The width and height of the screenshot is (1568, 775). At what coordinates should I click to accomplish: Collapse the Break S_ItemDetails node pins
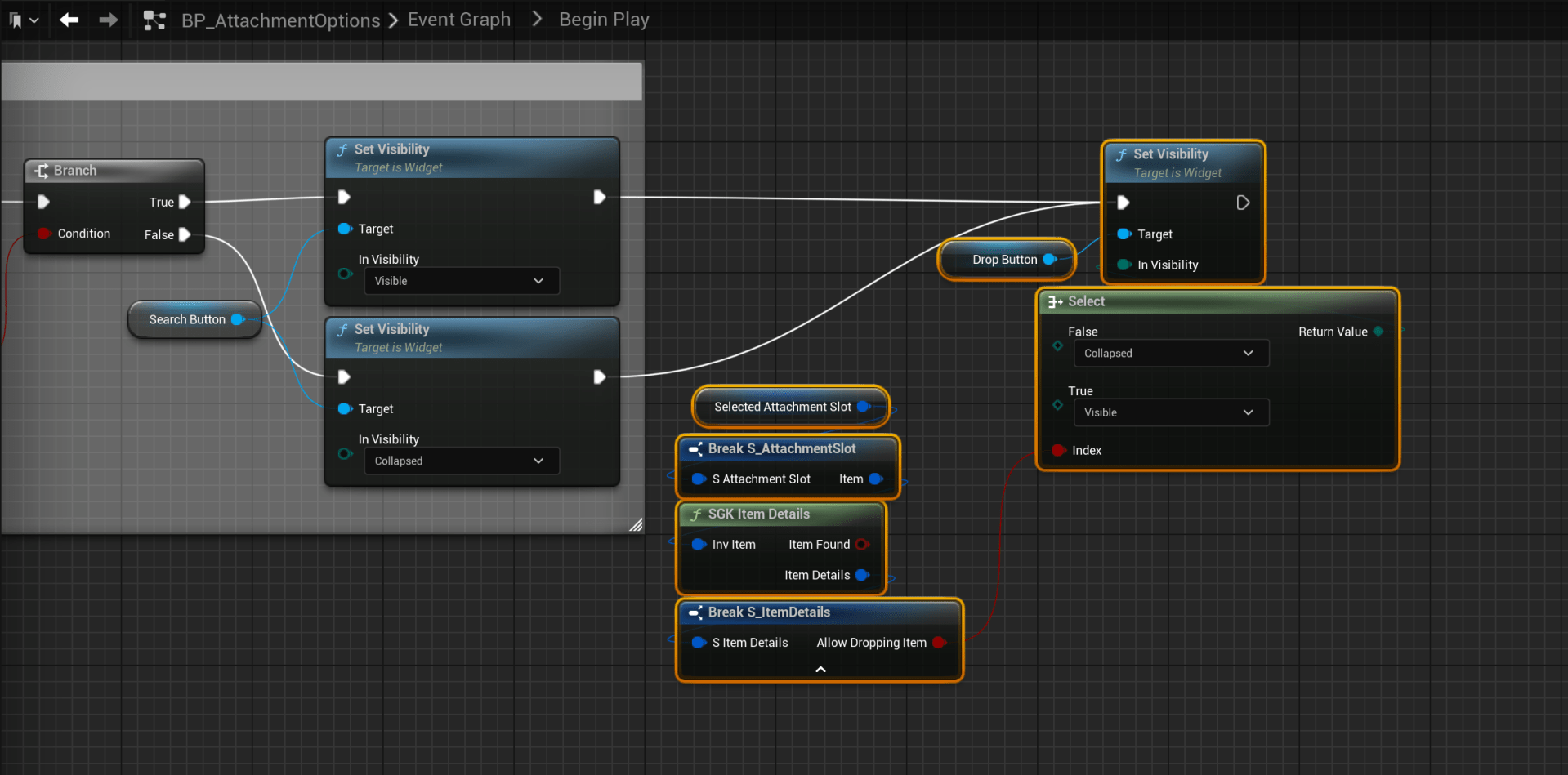(x=820, y=669)
